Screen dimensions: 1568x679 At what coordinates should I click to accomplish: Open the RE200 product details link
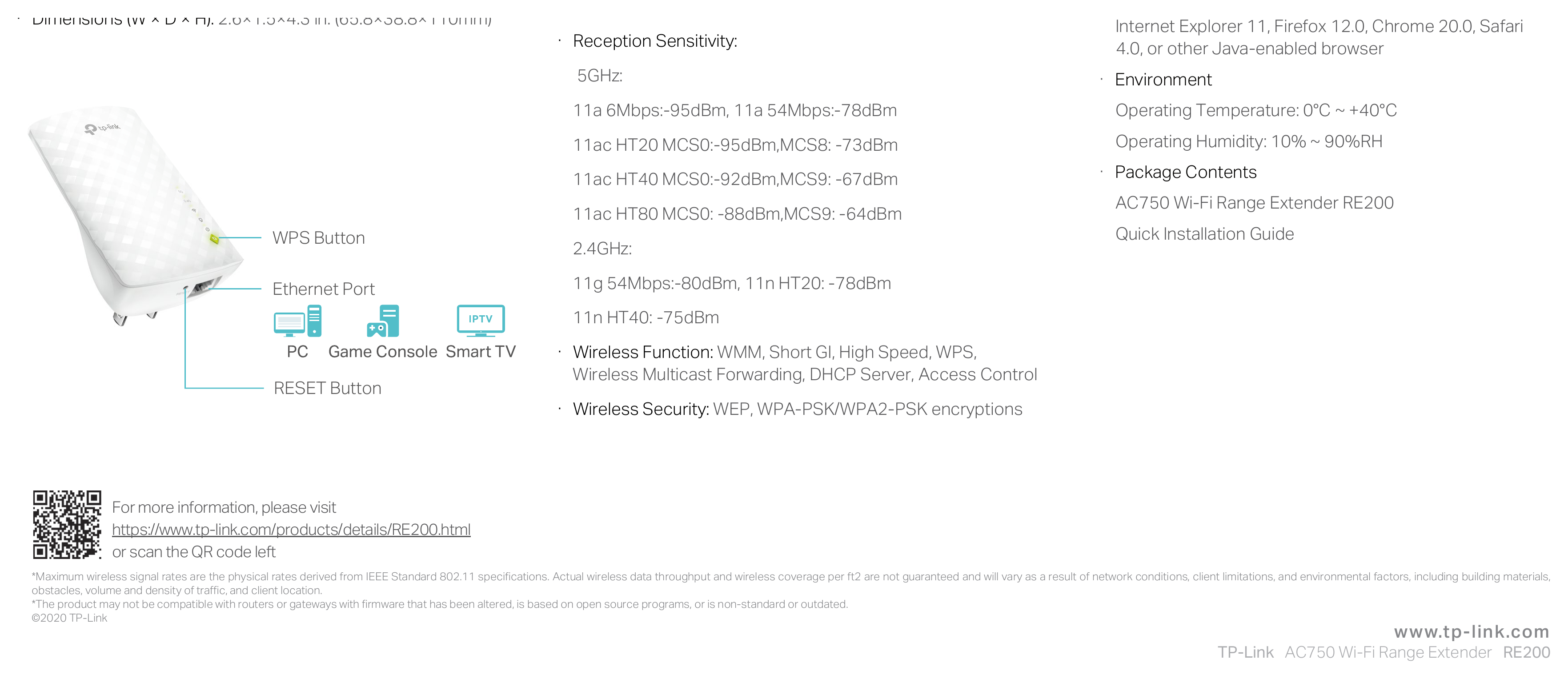click(x=291, y=530)
